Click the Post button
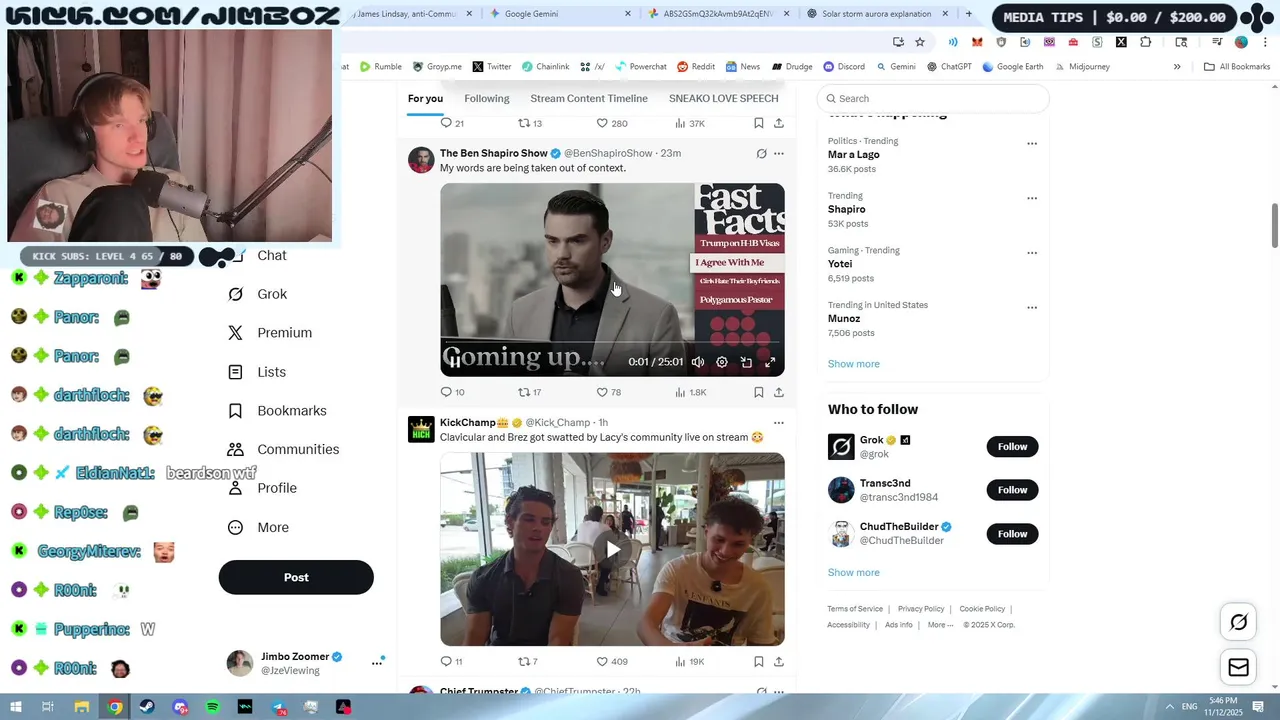 [x=296, y=577]
